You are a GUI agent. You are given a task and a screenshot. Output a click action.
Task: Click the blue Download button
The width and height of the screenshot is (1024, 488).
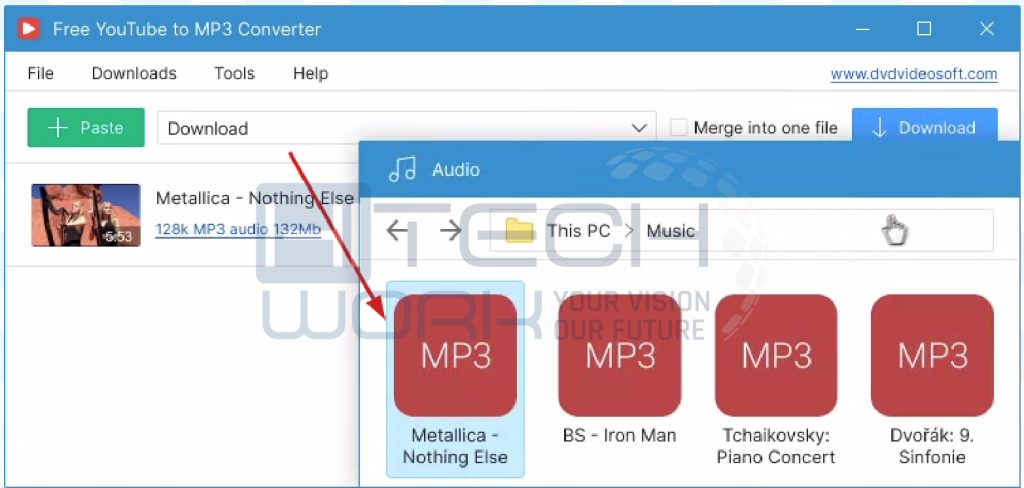pyautogui.click(x=924, y=126)
